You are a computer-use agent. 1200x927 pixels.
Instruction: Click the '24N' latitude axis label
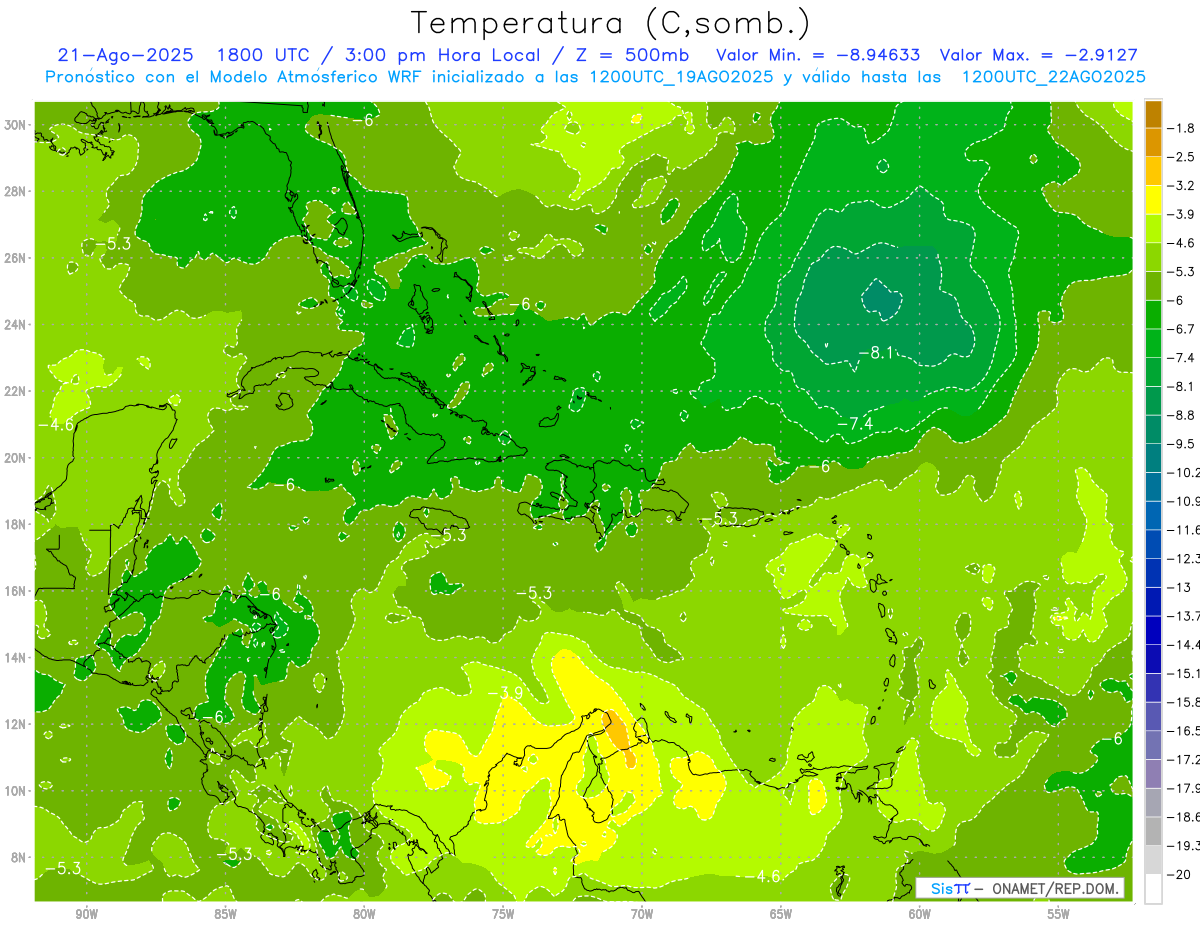(17, 325)
